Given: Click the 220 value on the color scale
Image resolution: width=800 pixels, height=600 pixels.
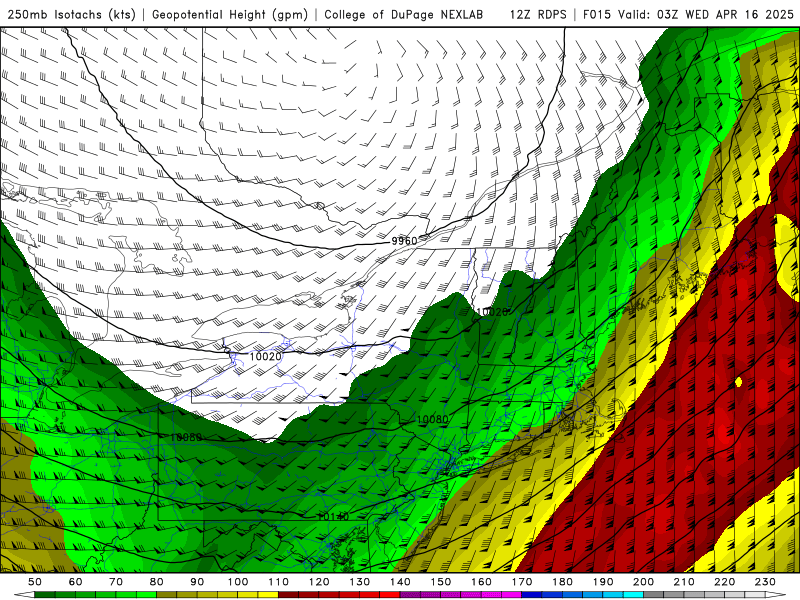Looking at the screenshot, I should pos(725,582).
